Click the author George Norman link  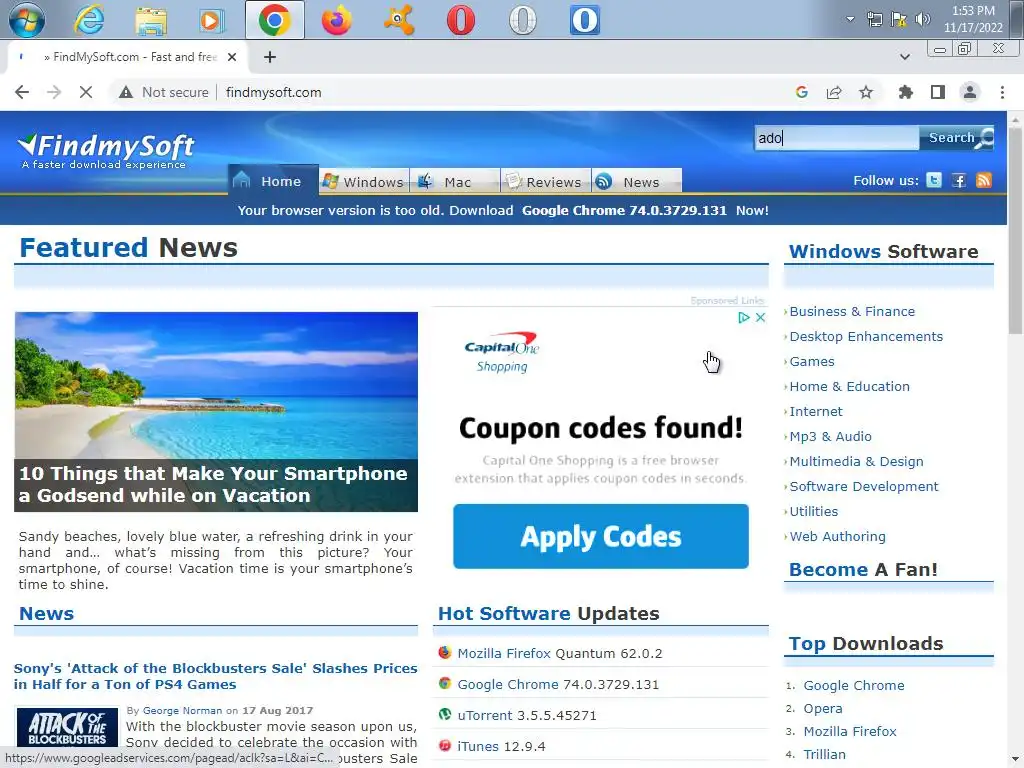click(182, 711)
